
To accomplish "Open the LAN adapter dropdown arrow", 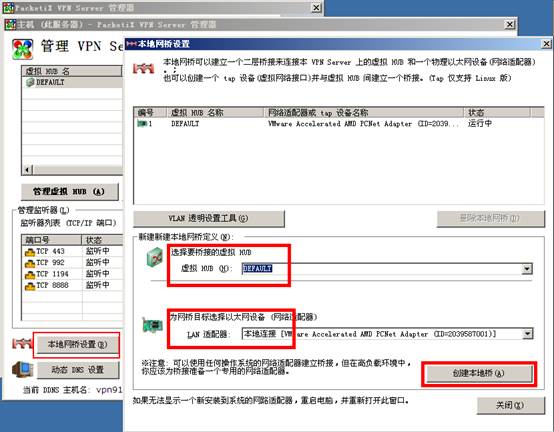I will point(527,333).
